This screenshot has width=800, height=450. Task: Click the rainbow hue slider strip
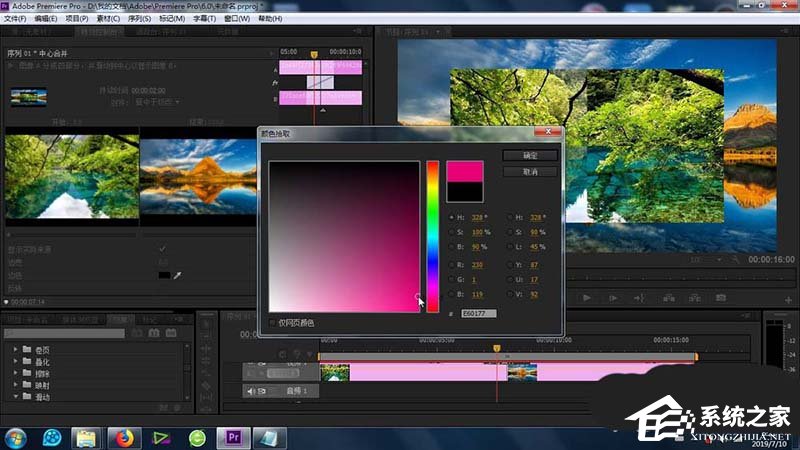click(x=433, y=235)
